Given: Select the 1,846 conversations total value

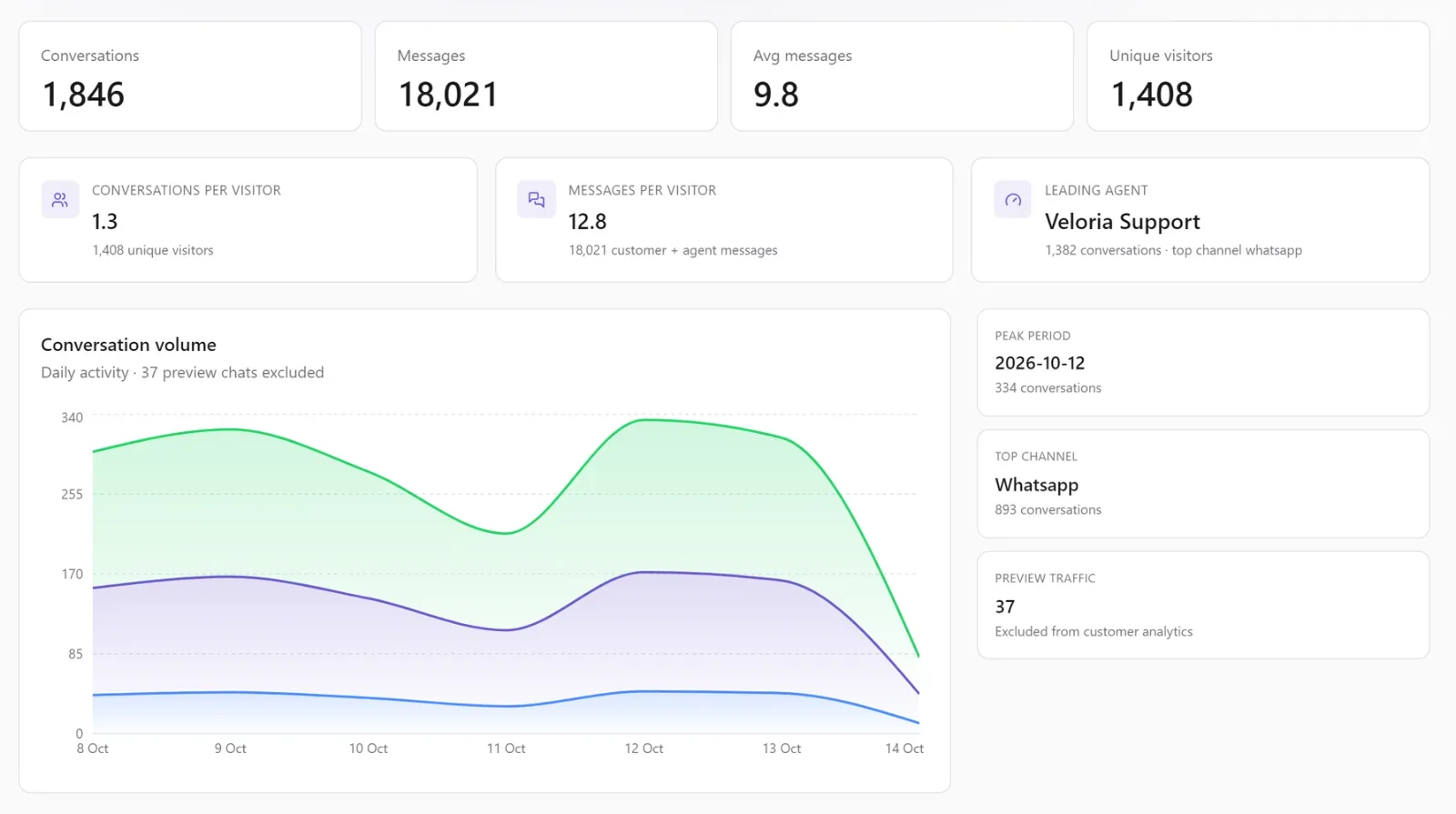Looking at the screenshot, I should point(84,95).
